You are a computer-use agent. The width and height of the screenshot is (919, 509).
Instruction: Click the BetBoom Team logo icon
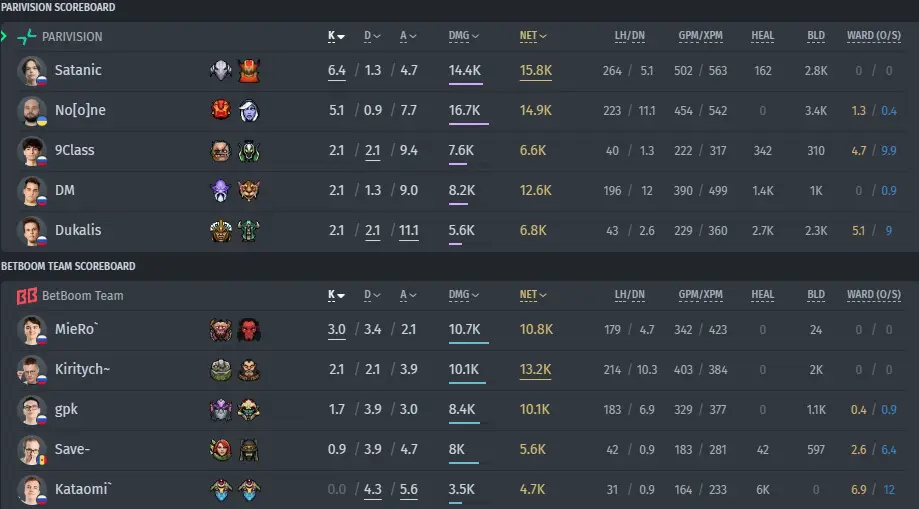click(x=26, y=296)
